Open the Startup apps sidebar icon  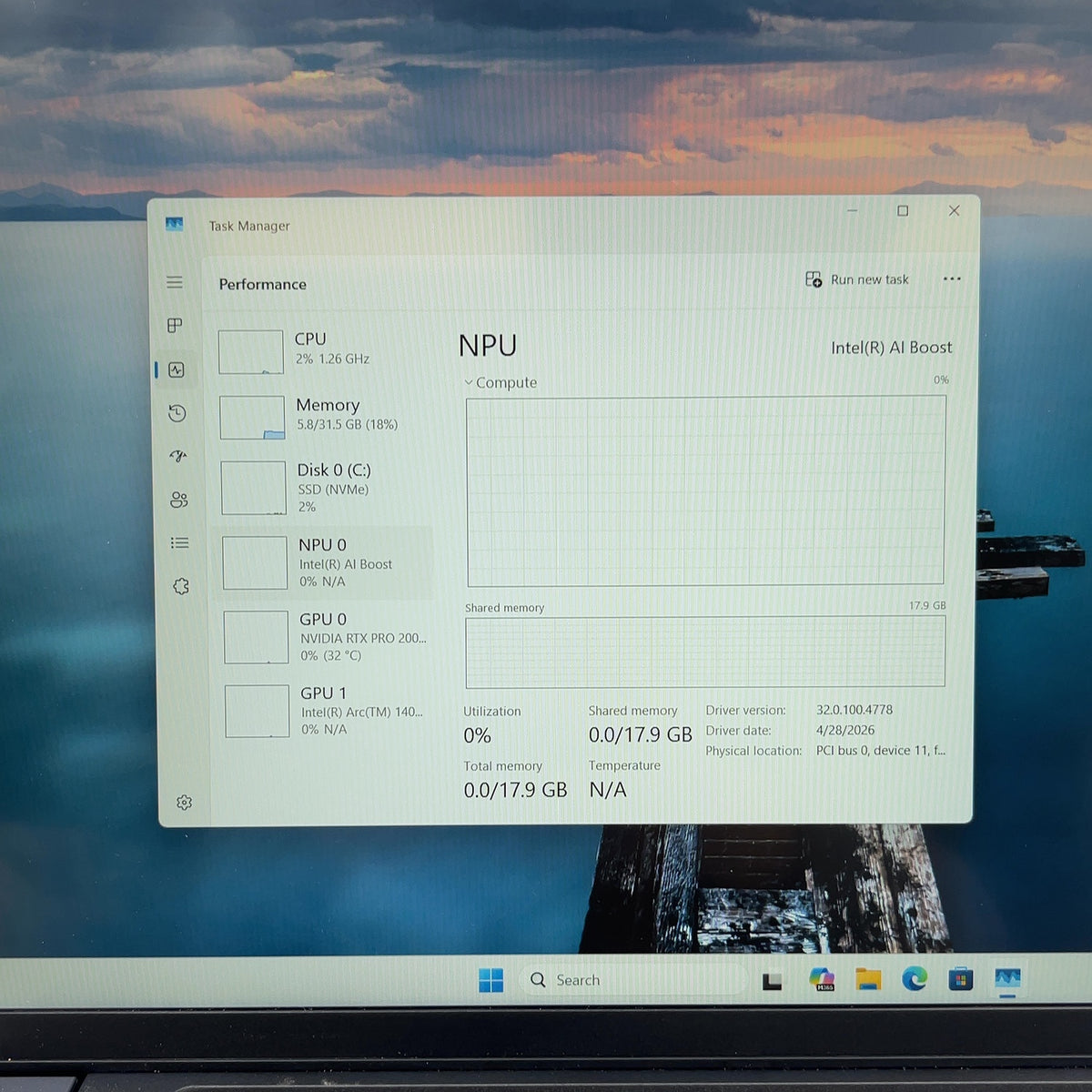pos(178,456)
